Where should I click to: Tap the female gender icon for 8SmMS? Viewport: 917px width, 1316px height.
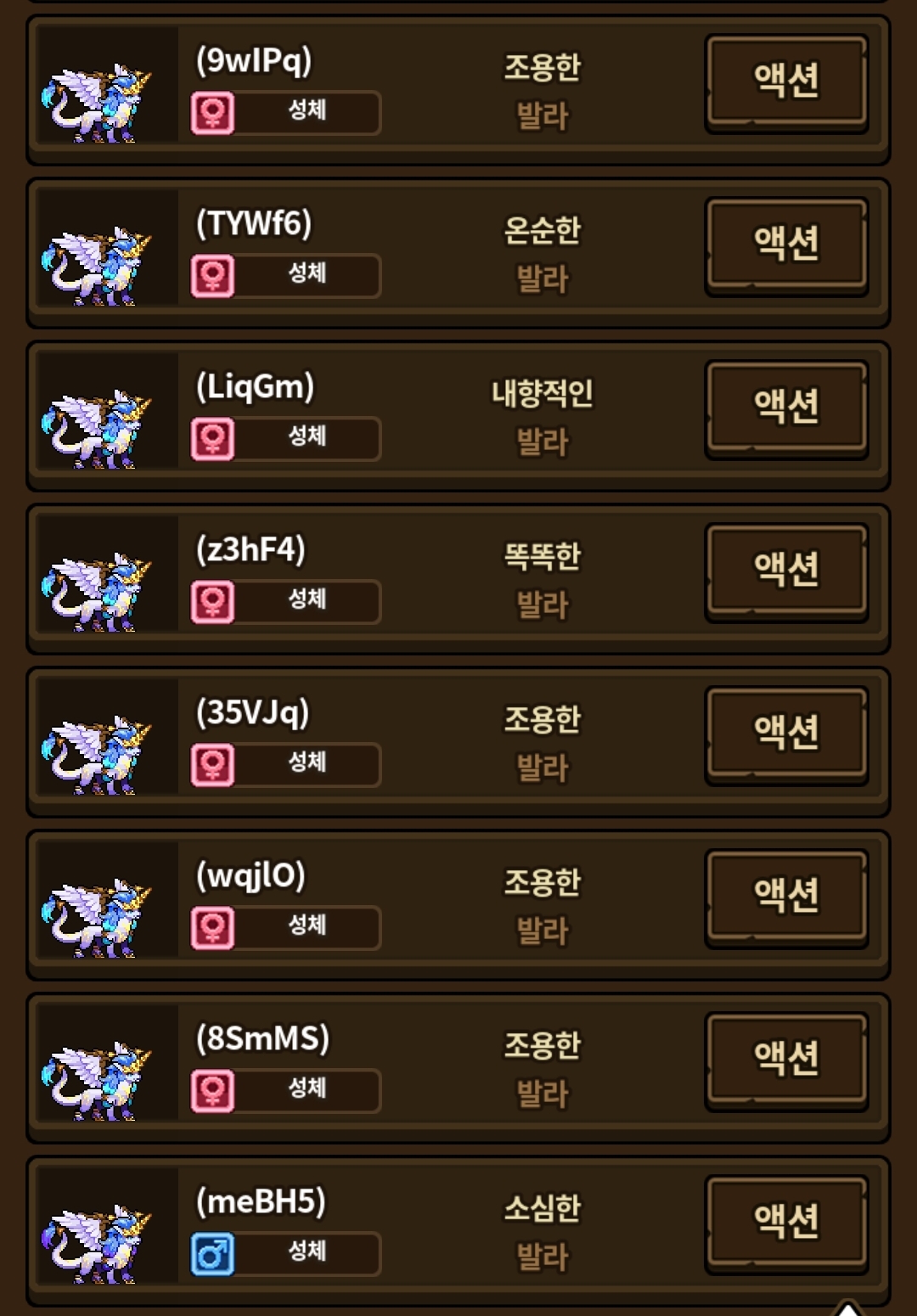coord(212,1091)
